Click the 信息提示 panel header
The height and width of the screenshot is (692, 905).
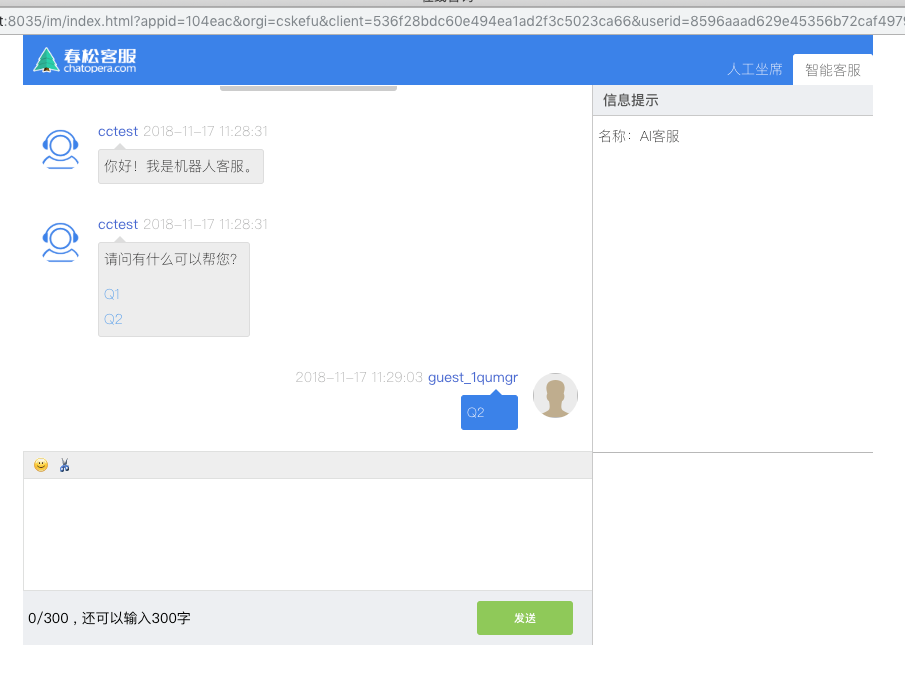(732, 100)
